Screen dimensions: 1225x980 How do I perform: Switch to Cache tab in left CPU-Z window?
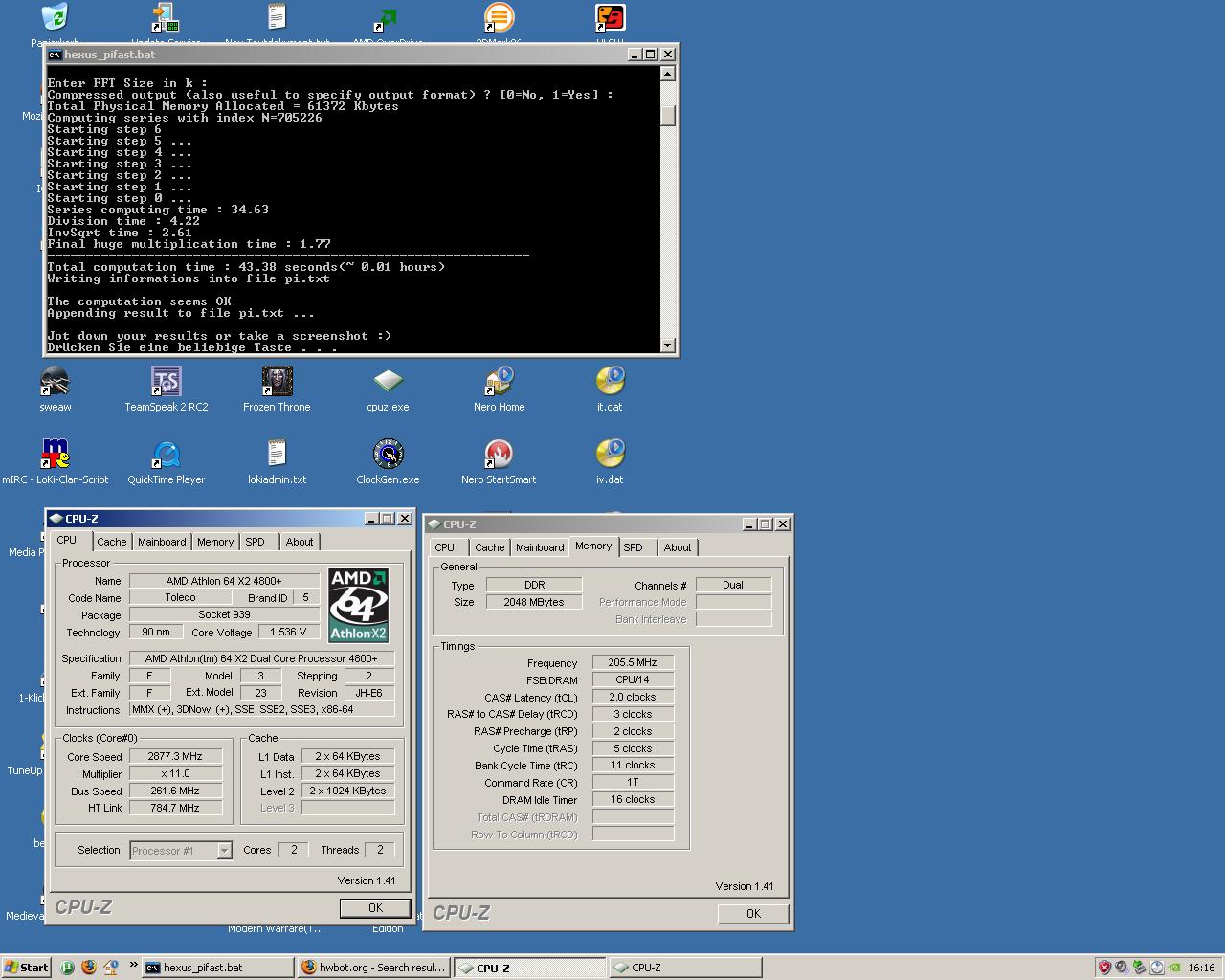[x=111, y=542]
